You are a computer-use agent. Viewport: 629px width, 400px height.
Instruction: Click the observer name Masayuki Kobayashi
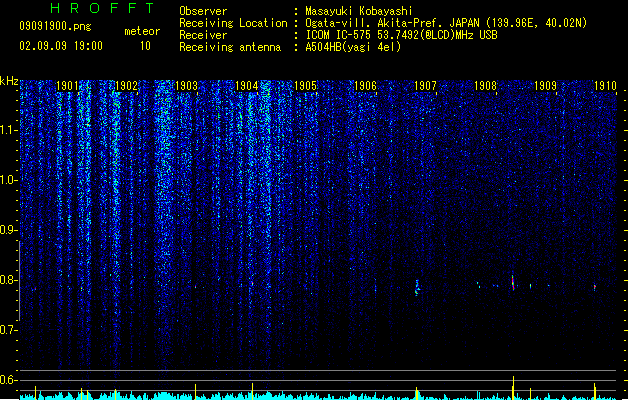[x=359, y=11]
